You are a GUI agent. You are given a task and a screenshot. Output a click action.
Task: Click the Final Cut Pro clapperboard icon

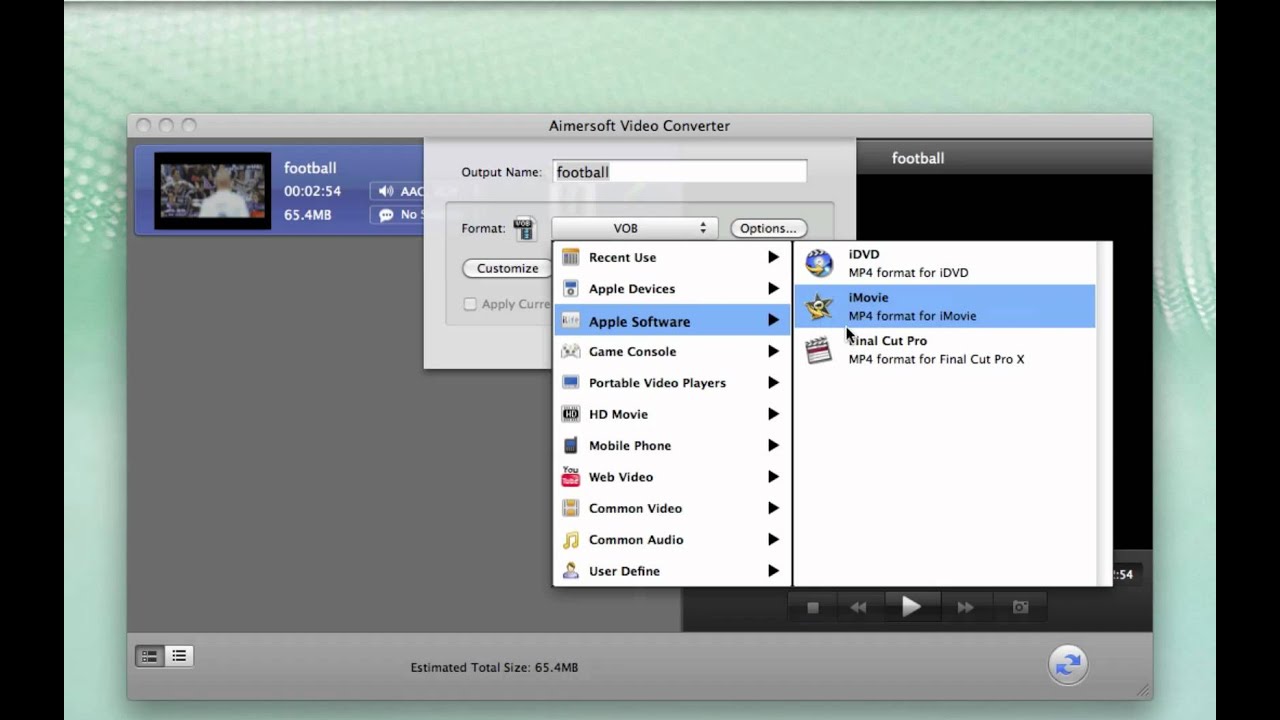[819, 350]
